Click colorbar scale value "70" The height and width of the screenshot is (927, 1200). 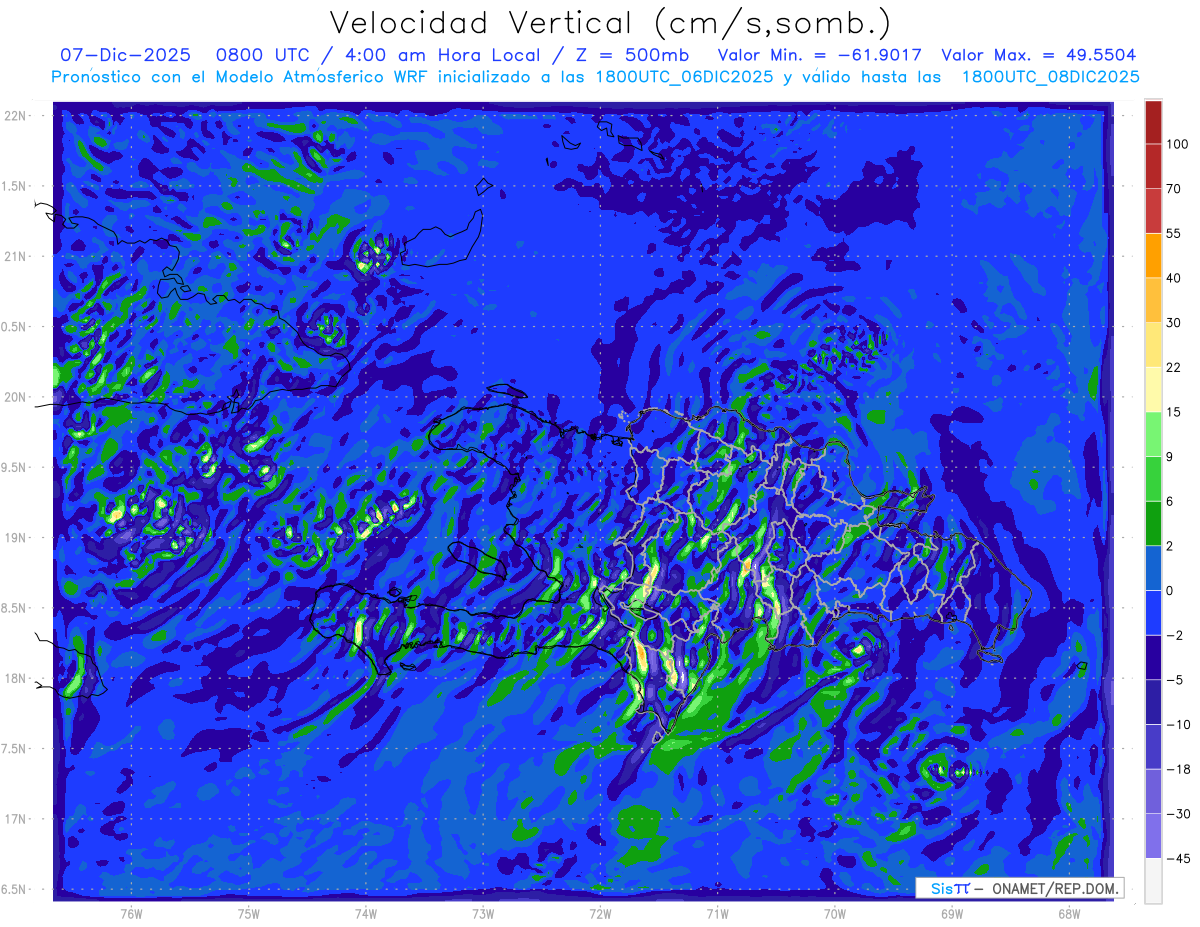point(1173,189)
